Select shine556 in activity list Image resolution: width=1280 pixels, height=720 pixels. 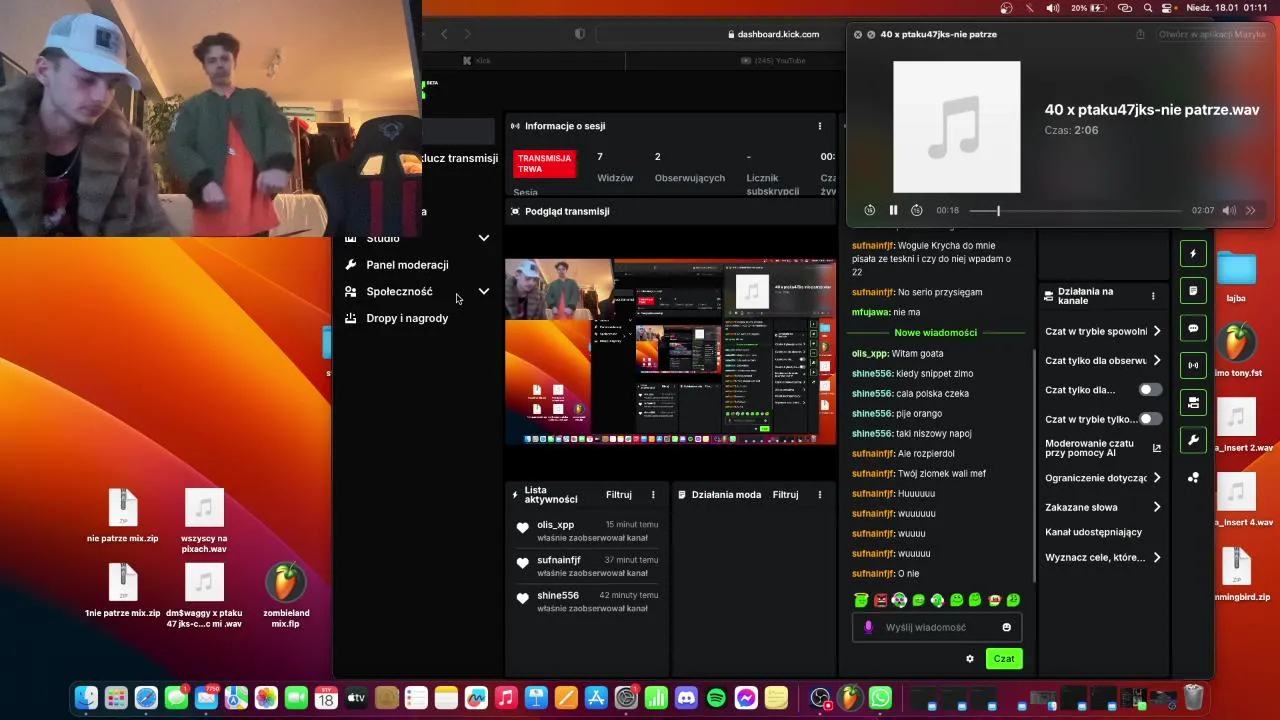pyautogui.click(x=558, y=595)
